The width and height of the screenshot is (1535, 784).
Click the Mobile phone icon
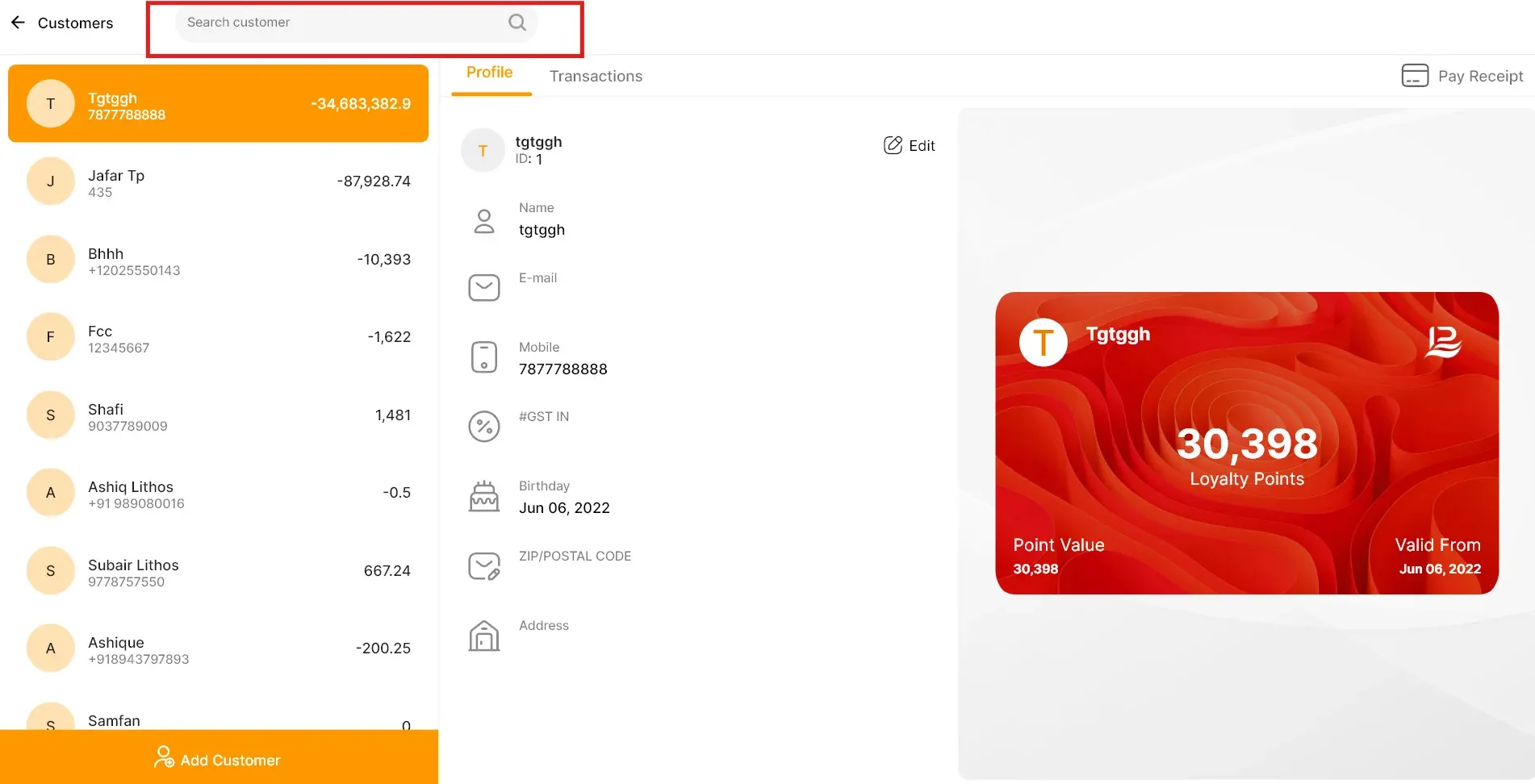(x=484, y=357)
